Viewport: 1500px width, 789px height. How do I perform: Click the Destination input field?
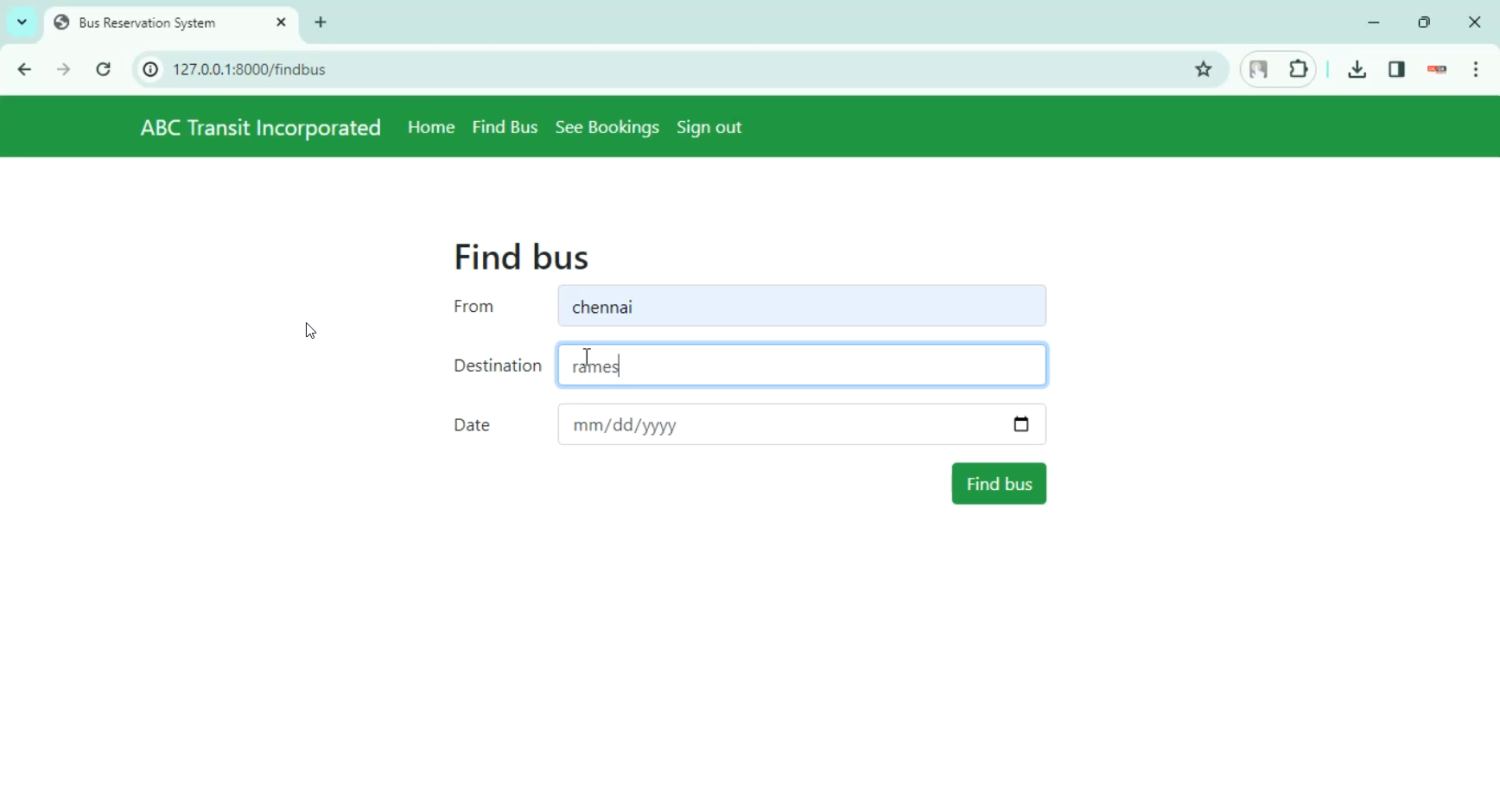802,365
